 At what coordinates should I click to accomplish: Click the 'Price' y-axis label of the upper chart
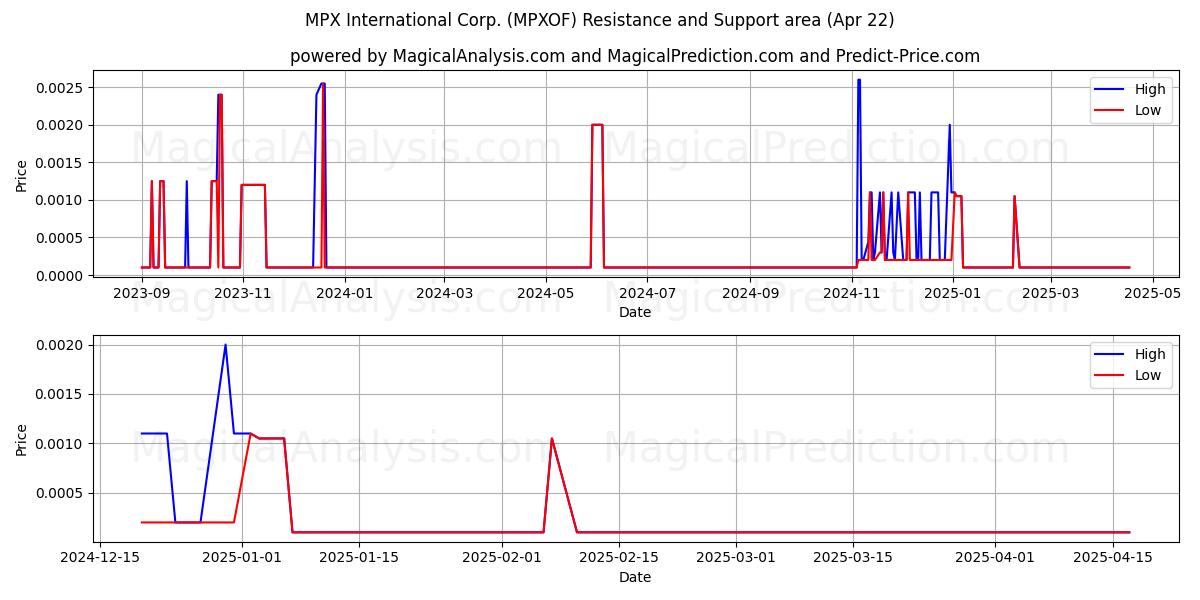(22, 174)
